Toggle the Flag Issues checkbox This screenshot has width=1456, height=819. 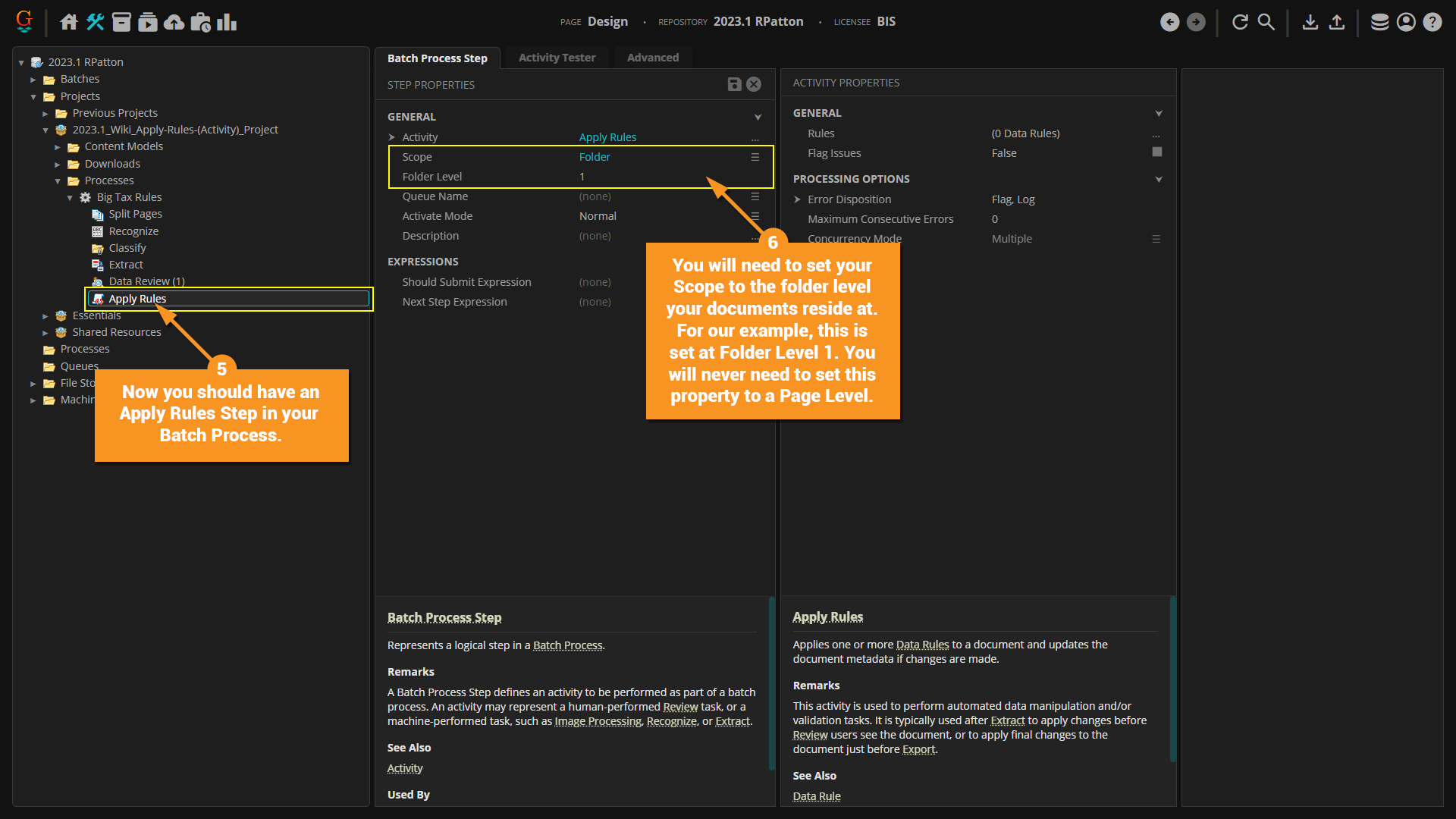1156,152
